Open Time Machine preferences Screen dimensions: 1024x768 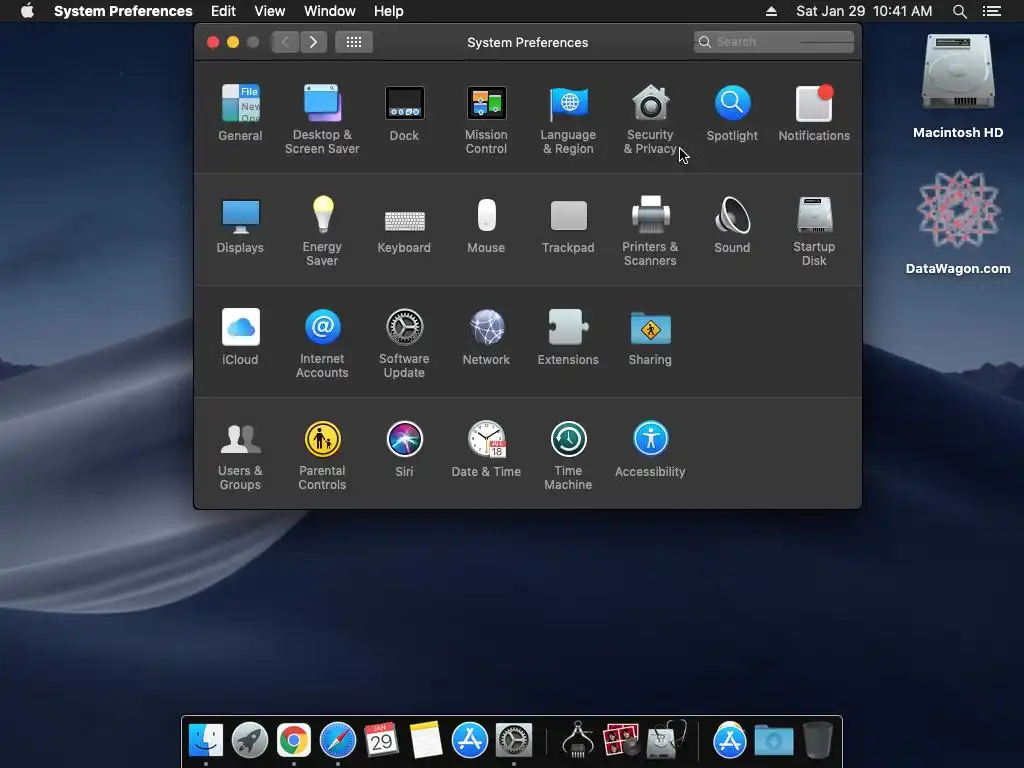click(568, 455)
